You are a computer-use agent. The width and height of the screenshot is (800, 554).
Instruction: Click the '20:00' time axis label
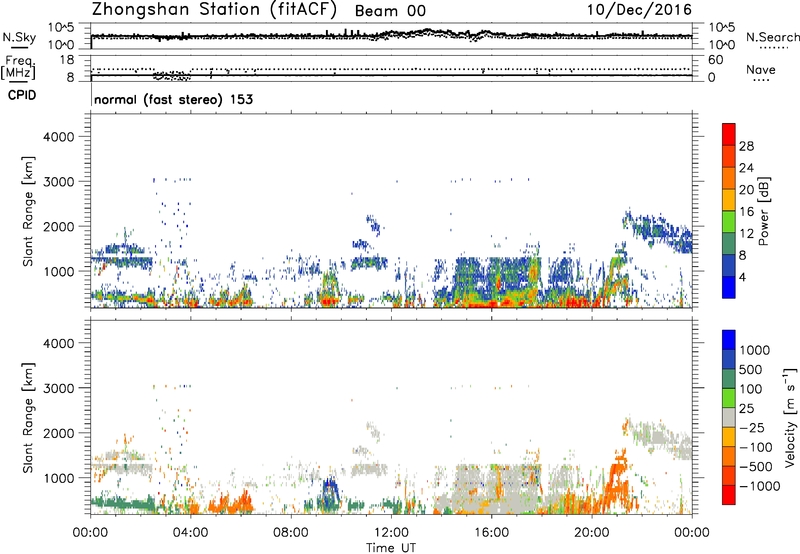591,533
